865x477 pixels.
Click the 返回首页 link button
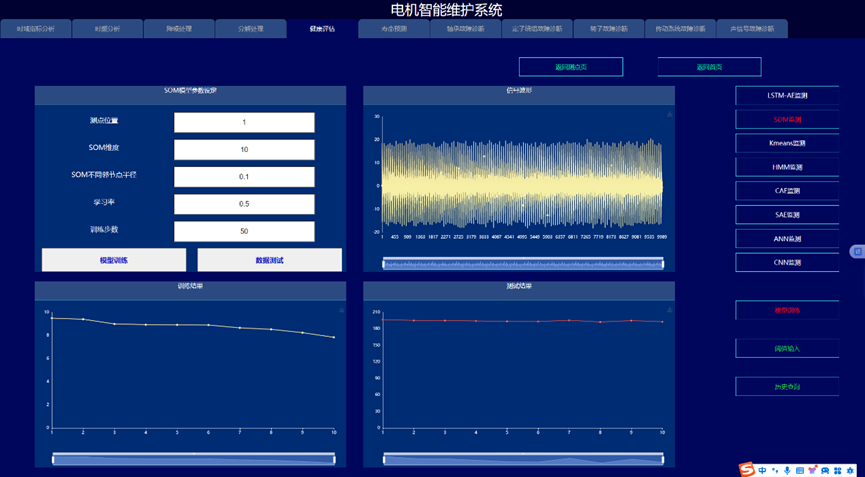click(x=709, y=67)
